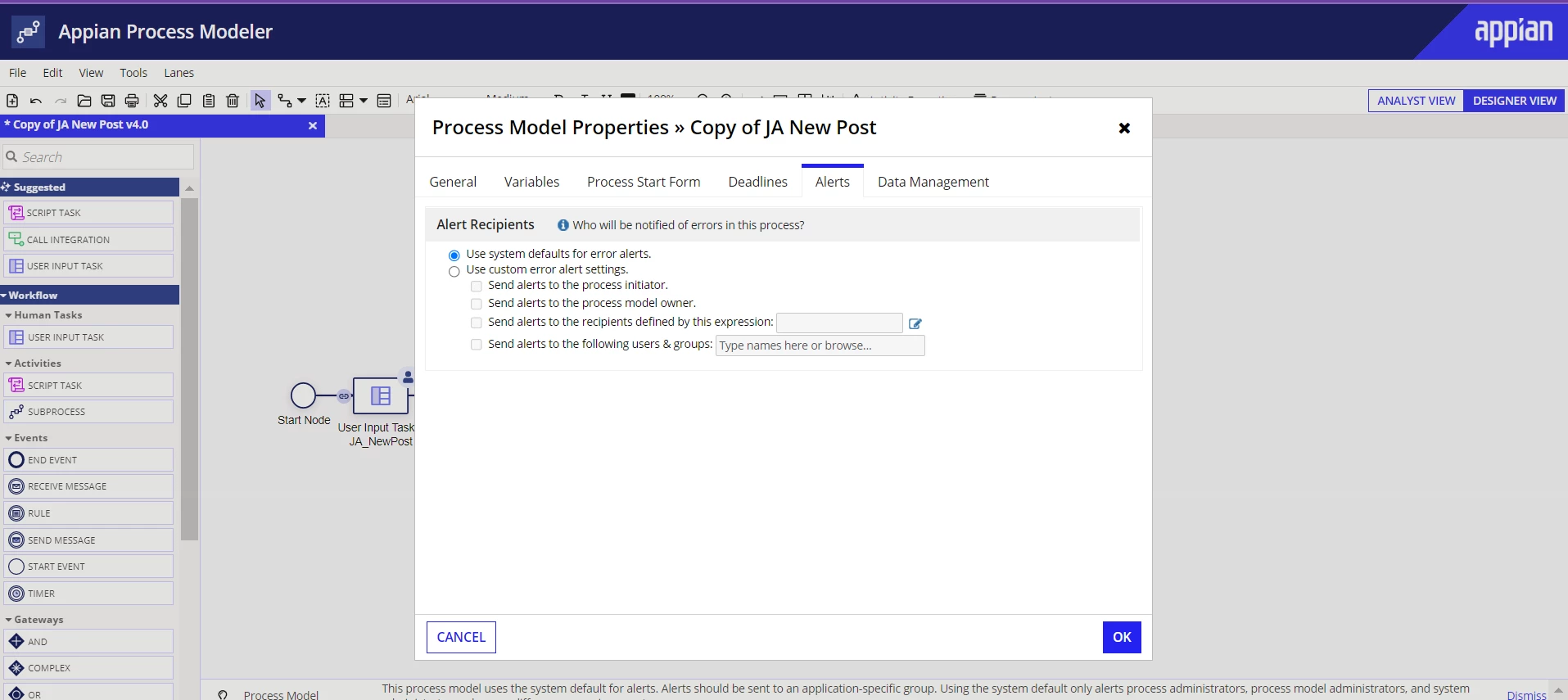Viewport: 1568px width, 700px height.
Task: Open the swimlanes dropdown arrow
Action: click(x=364, y=101)
